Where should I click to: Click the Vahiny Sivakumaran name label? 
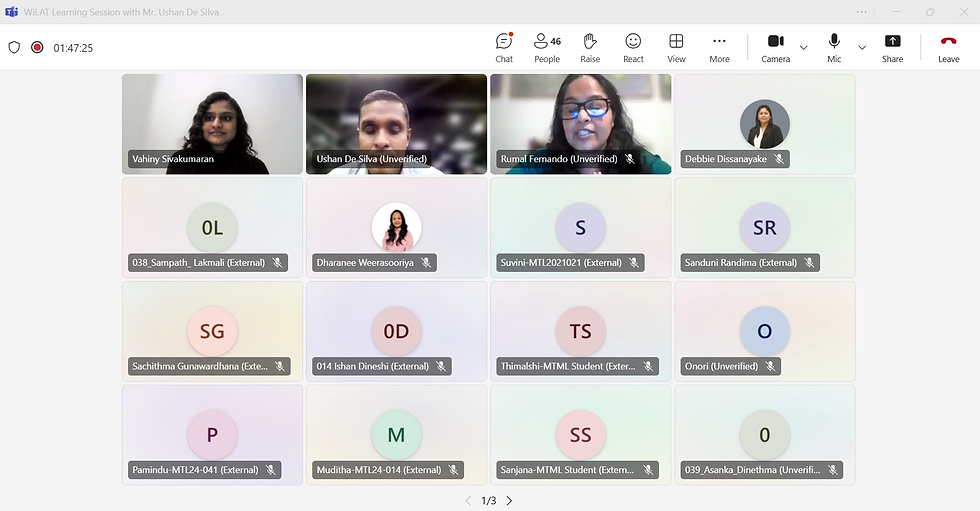pyautogui.click(x=173, y=159)
